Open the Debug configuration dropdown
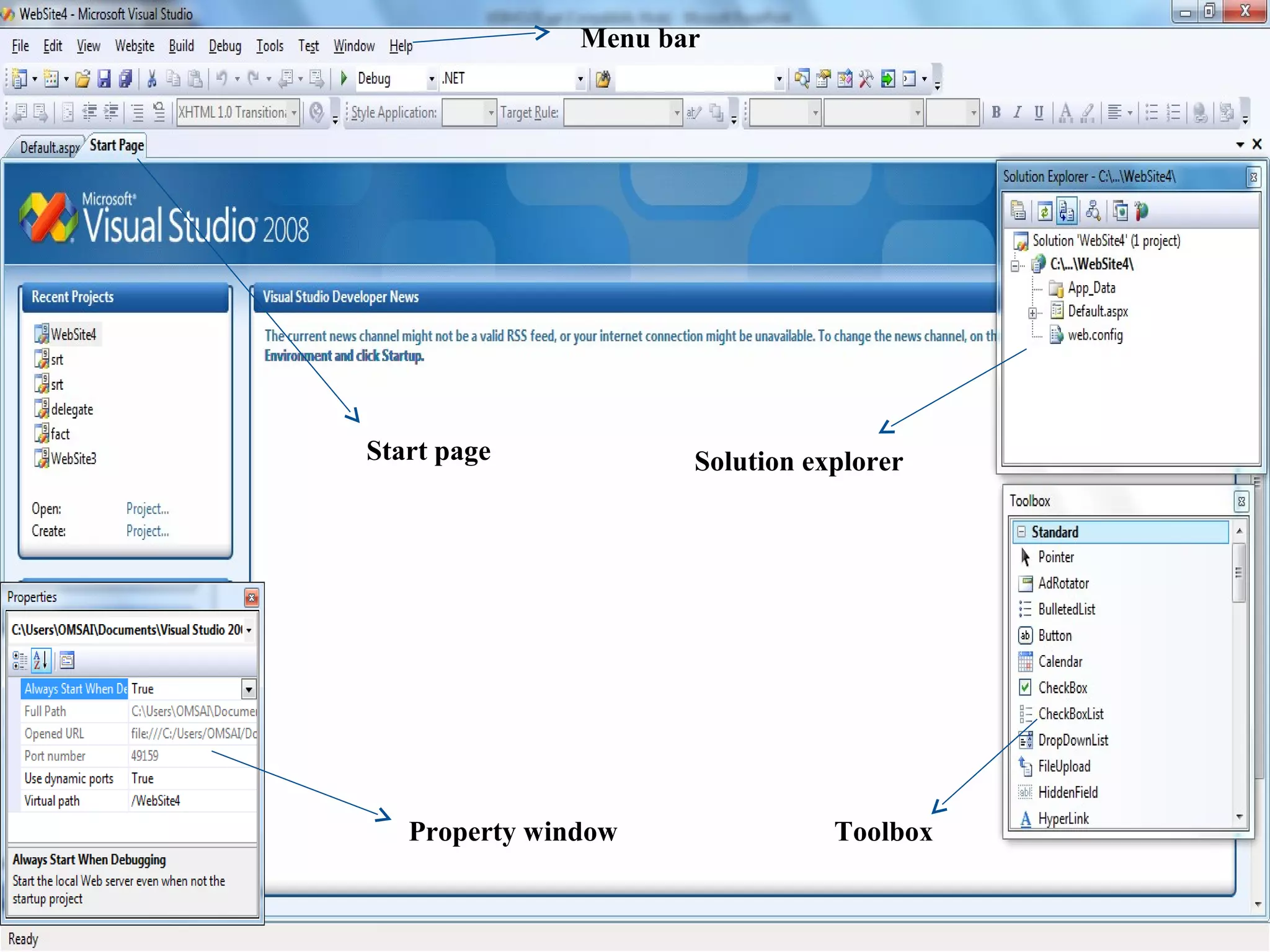This screenshot has height=952, width=1270. [x=432, y=79]
